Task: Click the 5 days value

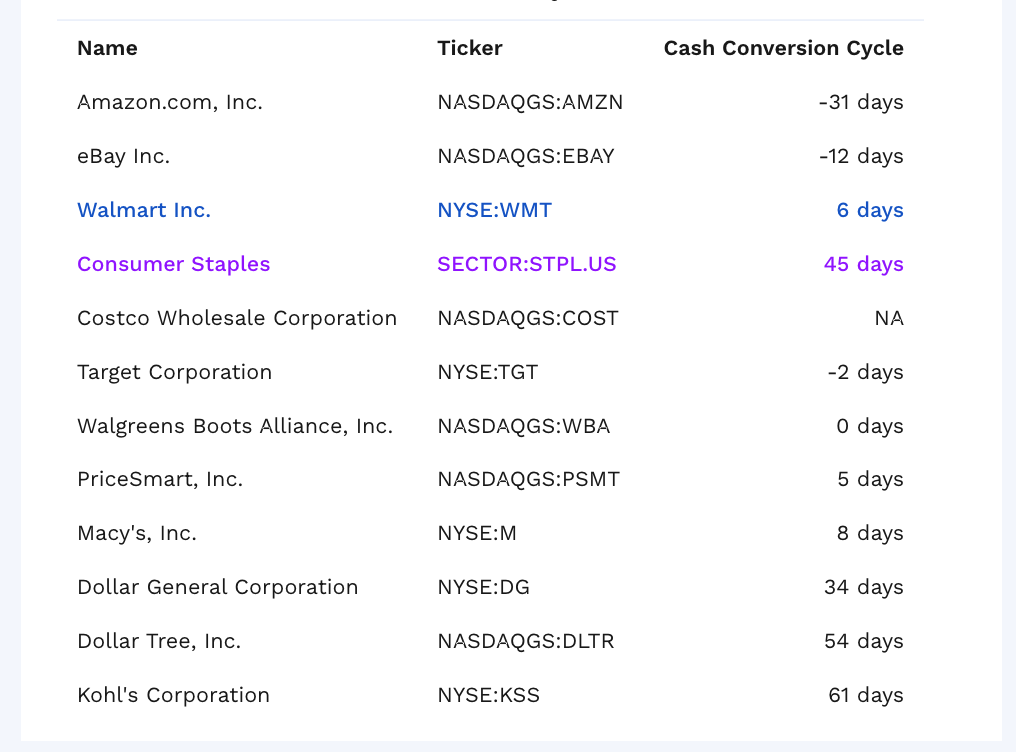Action: pos(870,479)
